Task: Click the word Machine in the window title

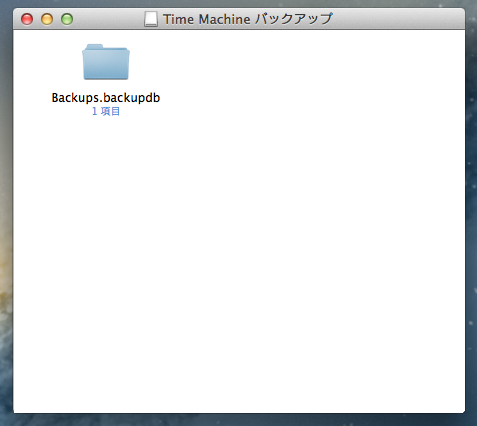Action: (x=225, y=19)
